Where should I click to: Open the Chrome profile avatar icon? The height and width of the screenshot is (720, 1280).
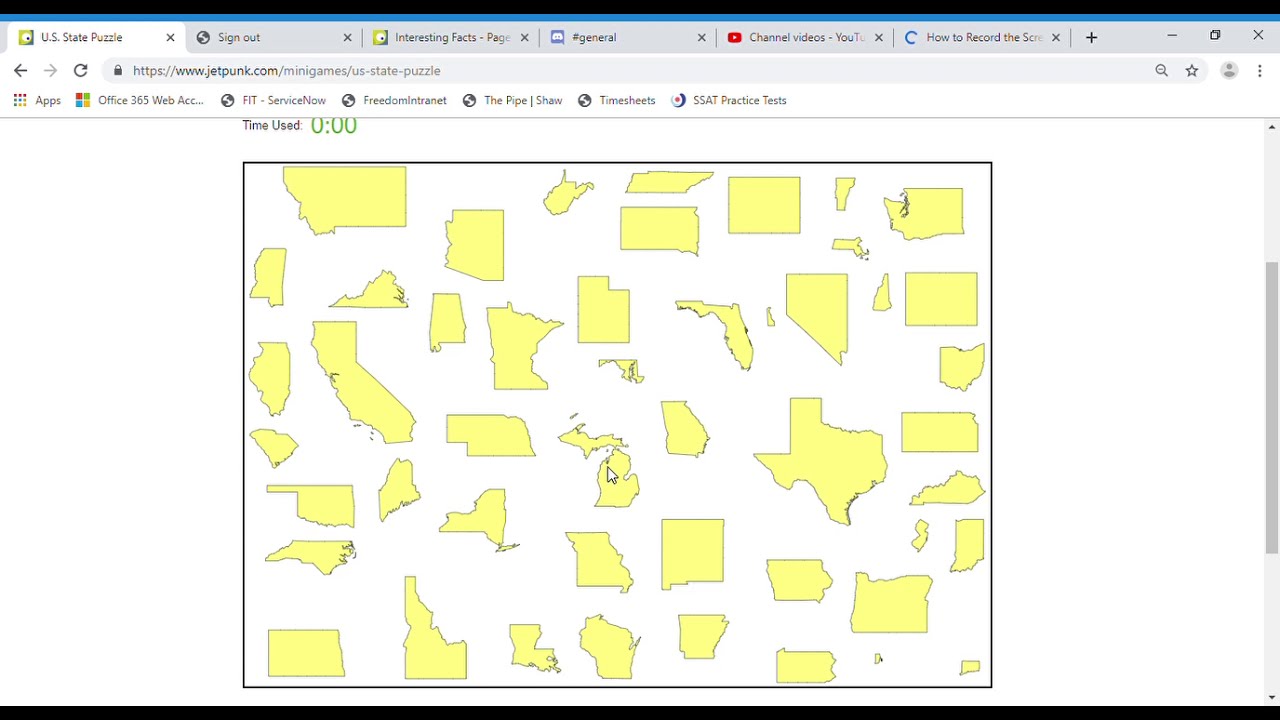[x=1229, y=71]
